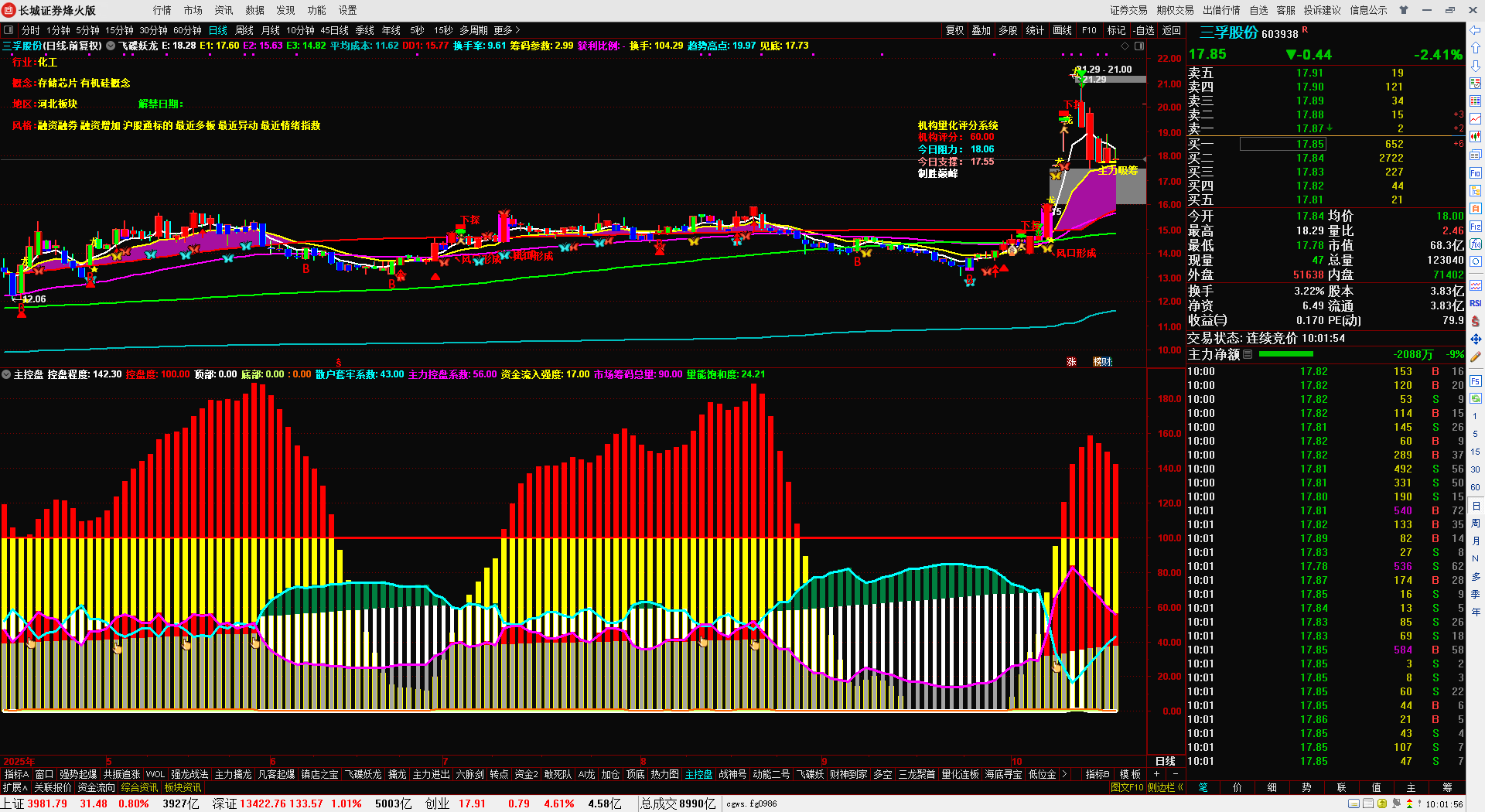
Task: Click the diamond icon at chart top-right
Action: tap(1125, 46)
